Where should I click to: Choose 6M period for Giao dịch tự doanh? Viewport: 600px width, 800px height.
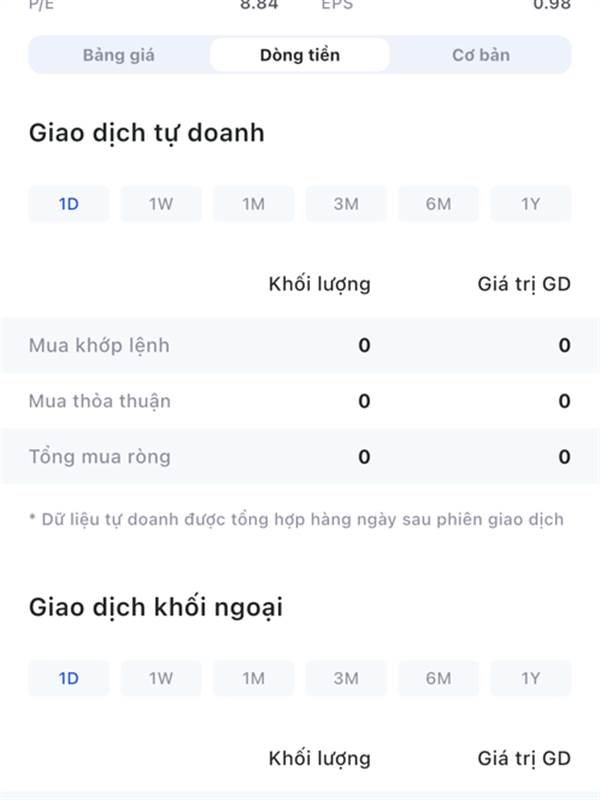438,204
